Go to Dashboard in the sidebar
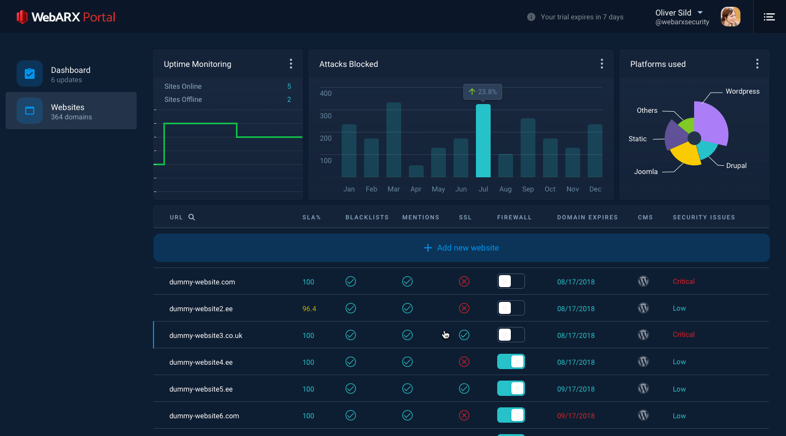The image size is (786, 436). tap(71, 74)
